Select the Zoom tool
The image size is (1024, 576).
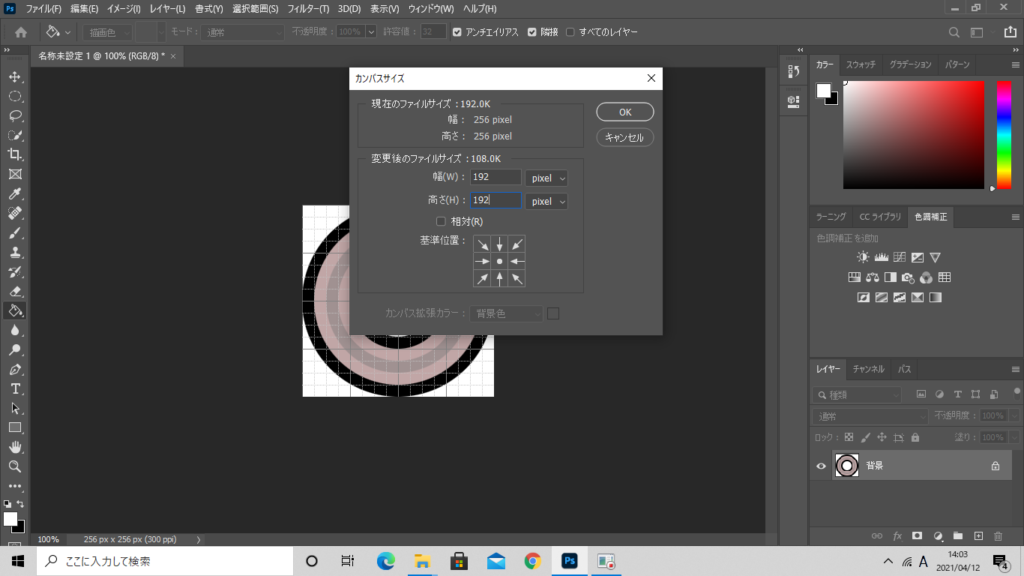15,467
